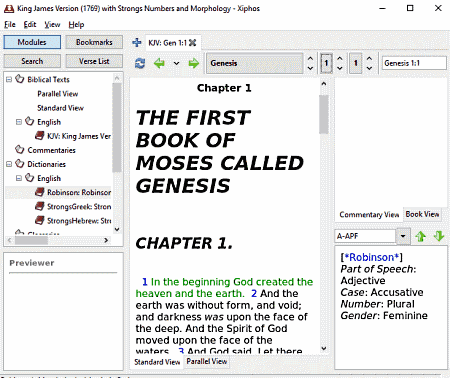Click down arrow of module tree scrollbar
This screenshot has height=378, width=450.
point(117,229)
